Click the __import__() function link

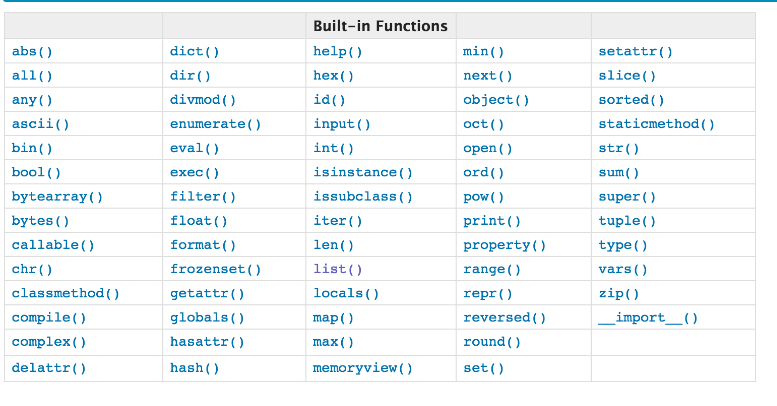point(648,318)
